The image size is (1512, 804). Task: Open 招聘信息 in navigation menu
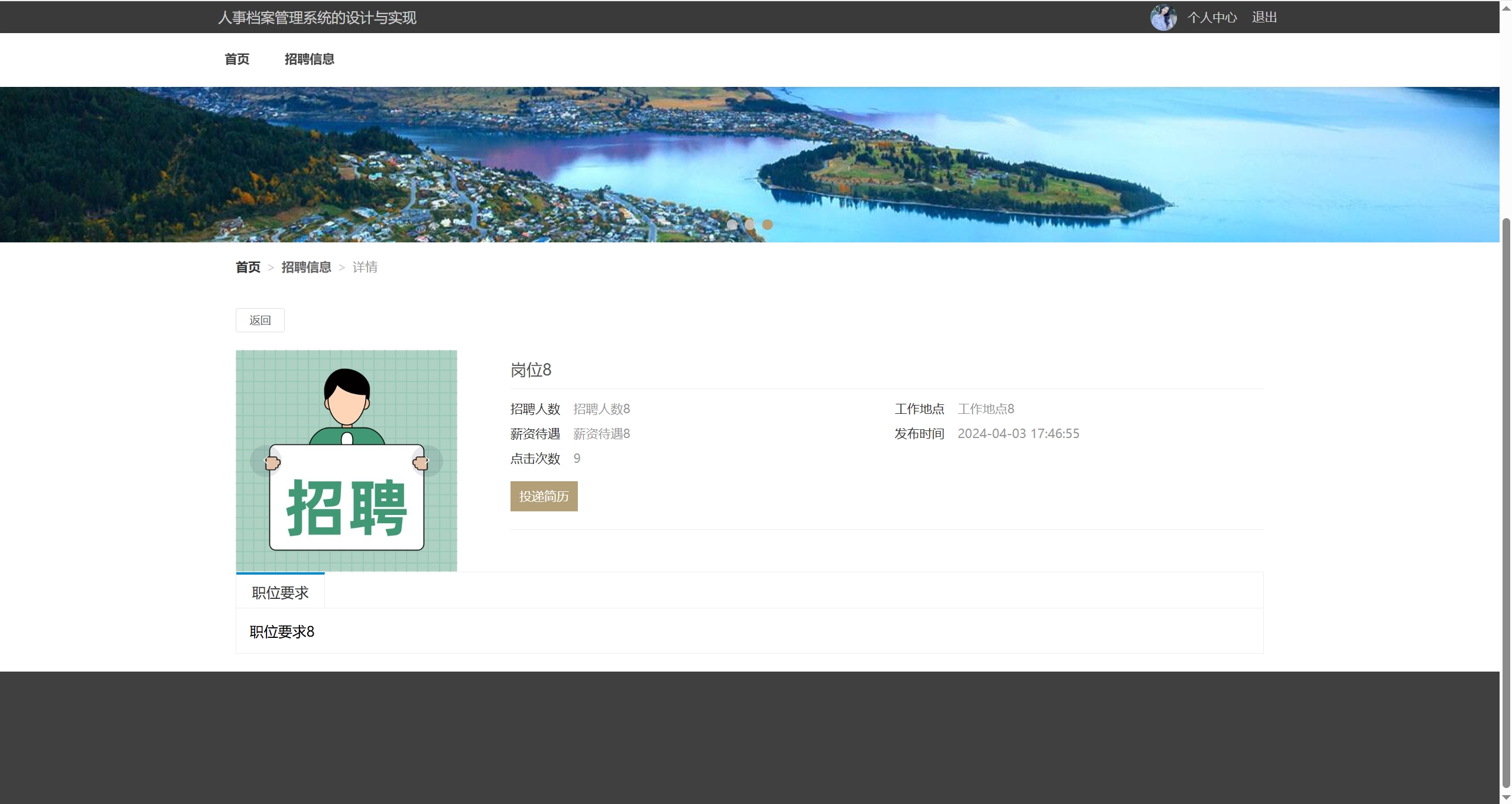[x=310, y=59]
